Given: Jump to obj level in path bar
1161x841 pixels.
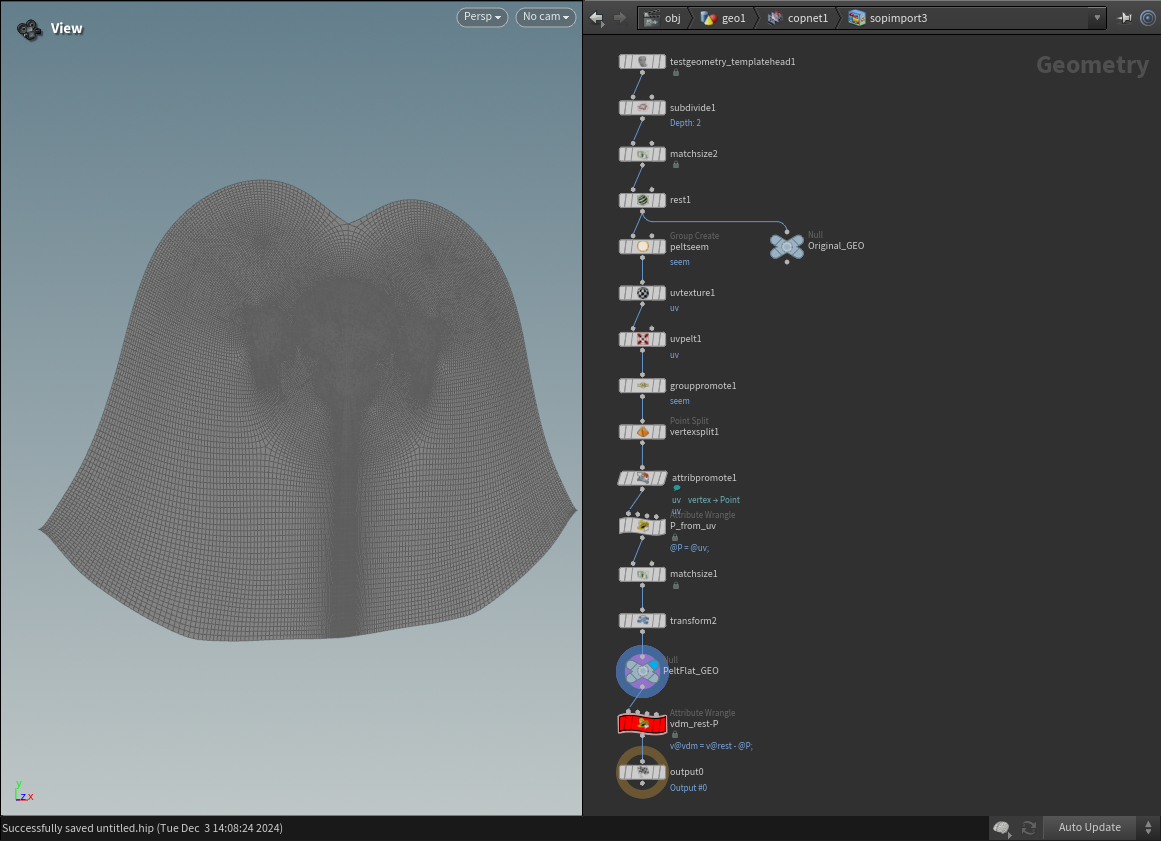Looking at the screenshot, I should tap(663, 18).
